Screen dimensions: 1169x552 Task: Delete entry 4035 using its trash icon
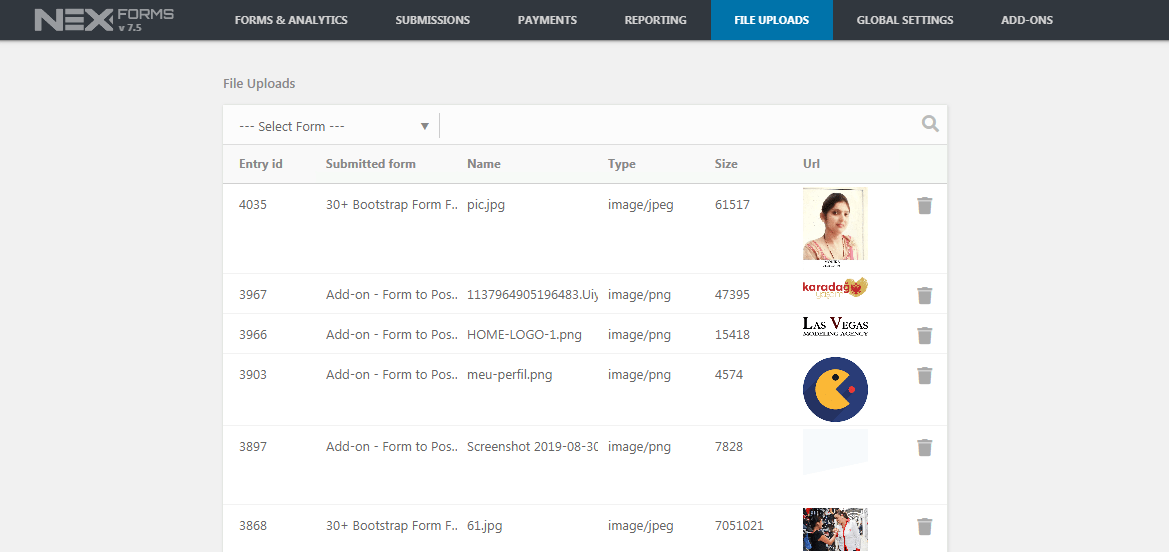924,205
